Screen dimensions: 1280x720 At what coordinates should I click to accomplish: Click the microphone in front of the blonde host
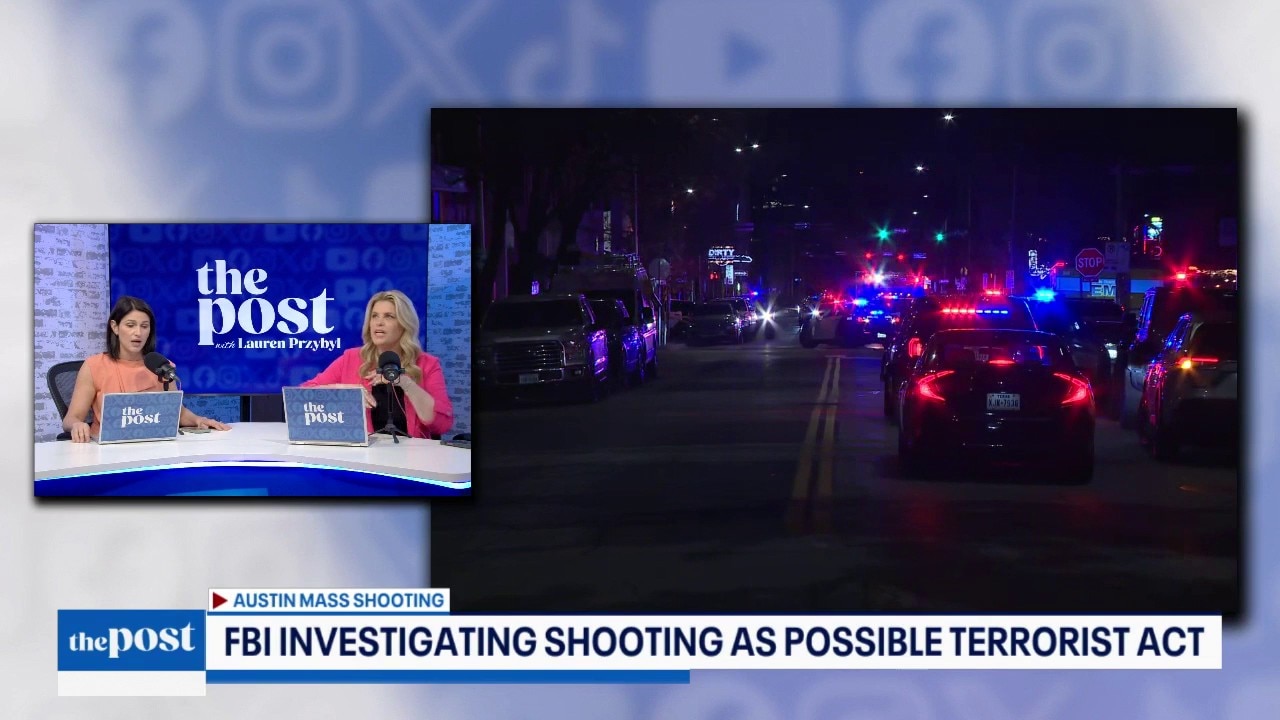(389, 366)
